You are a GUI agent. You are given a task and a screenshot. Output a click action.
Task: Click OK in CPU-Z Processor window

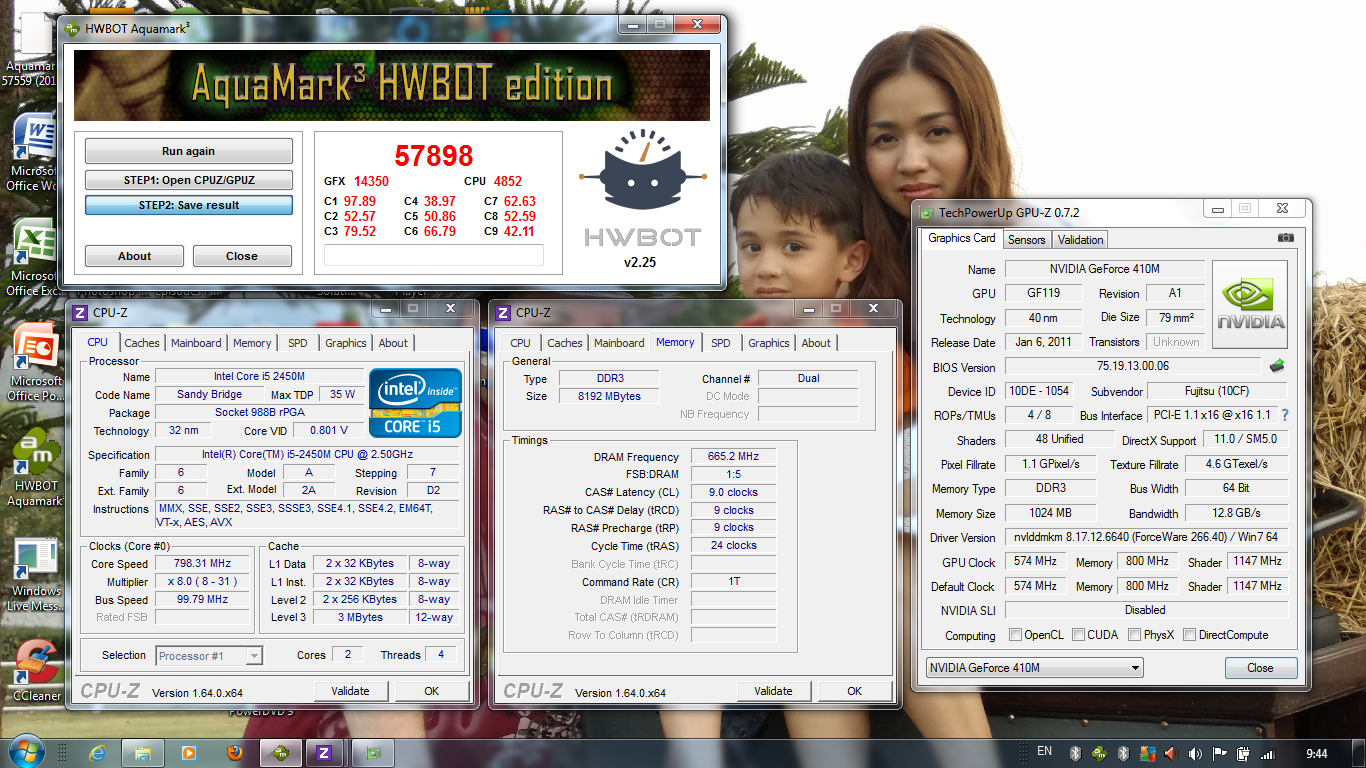pyautogui.click(x=431, y=691)
